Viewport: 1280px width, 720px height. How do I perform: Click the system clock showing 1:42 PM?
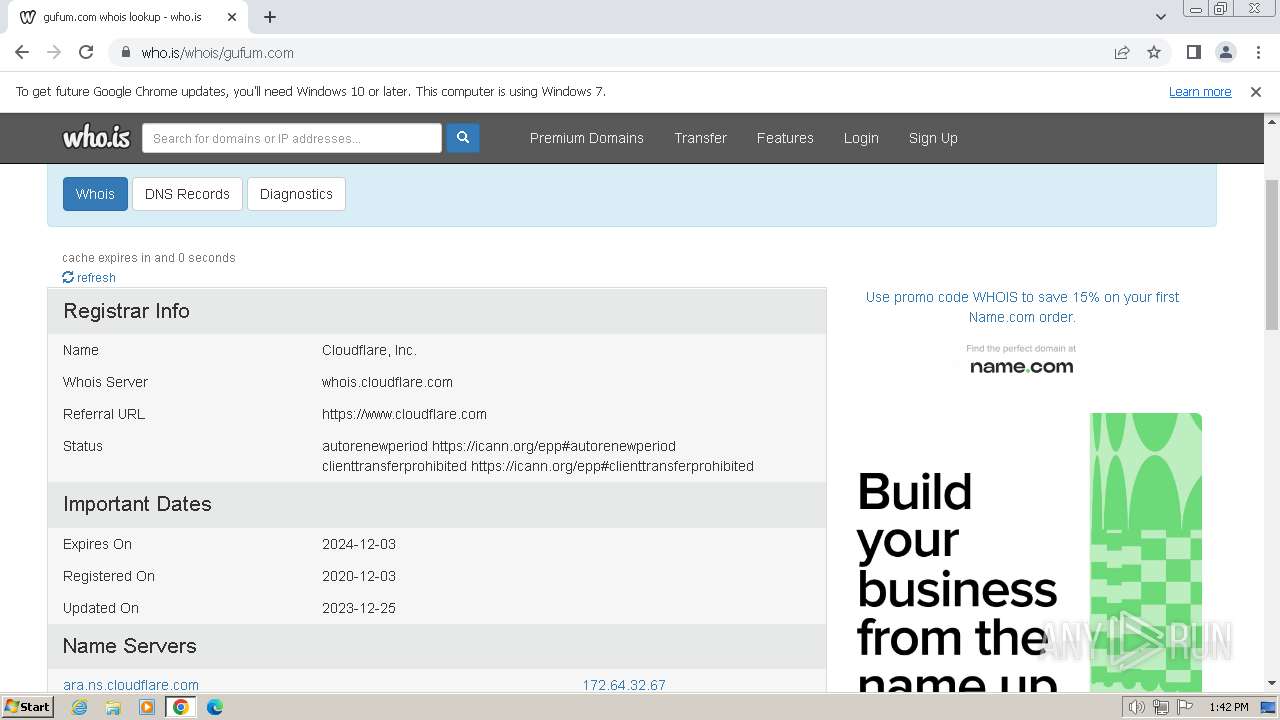click(1228, 707)
